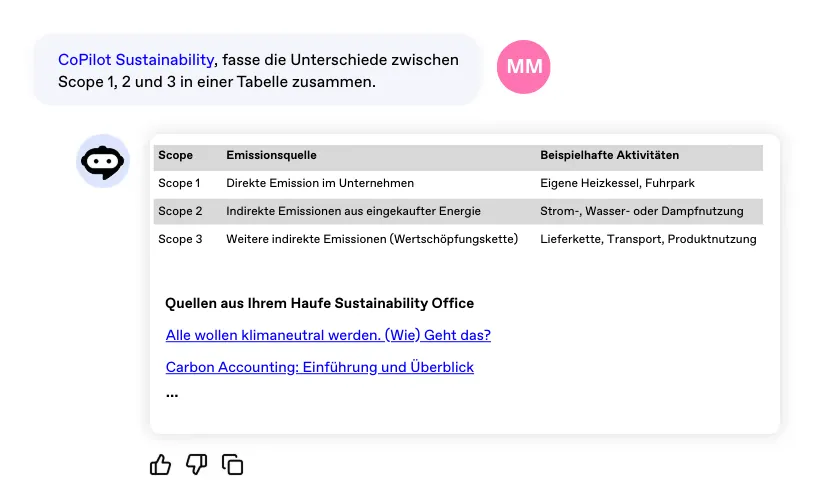Click 'Lieferkette, Transport, Produktnutzung' cell
This screenshot has height=500, width=820.
(x=648, y=239)
